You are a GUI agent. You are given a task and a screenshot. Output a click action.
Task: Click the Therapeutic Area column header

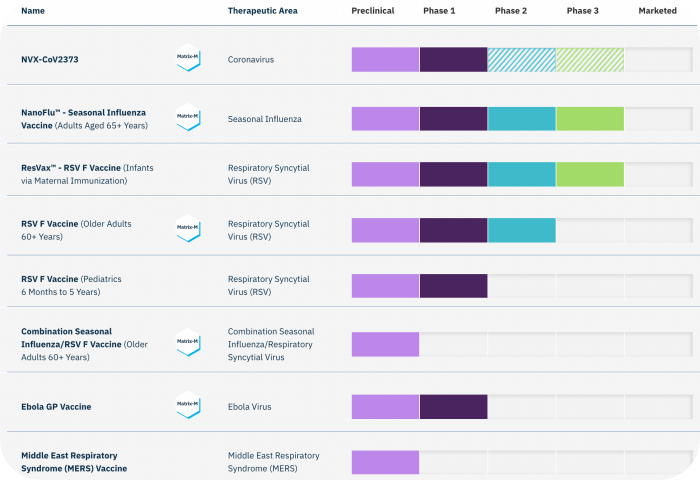coord(262,11)
